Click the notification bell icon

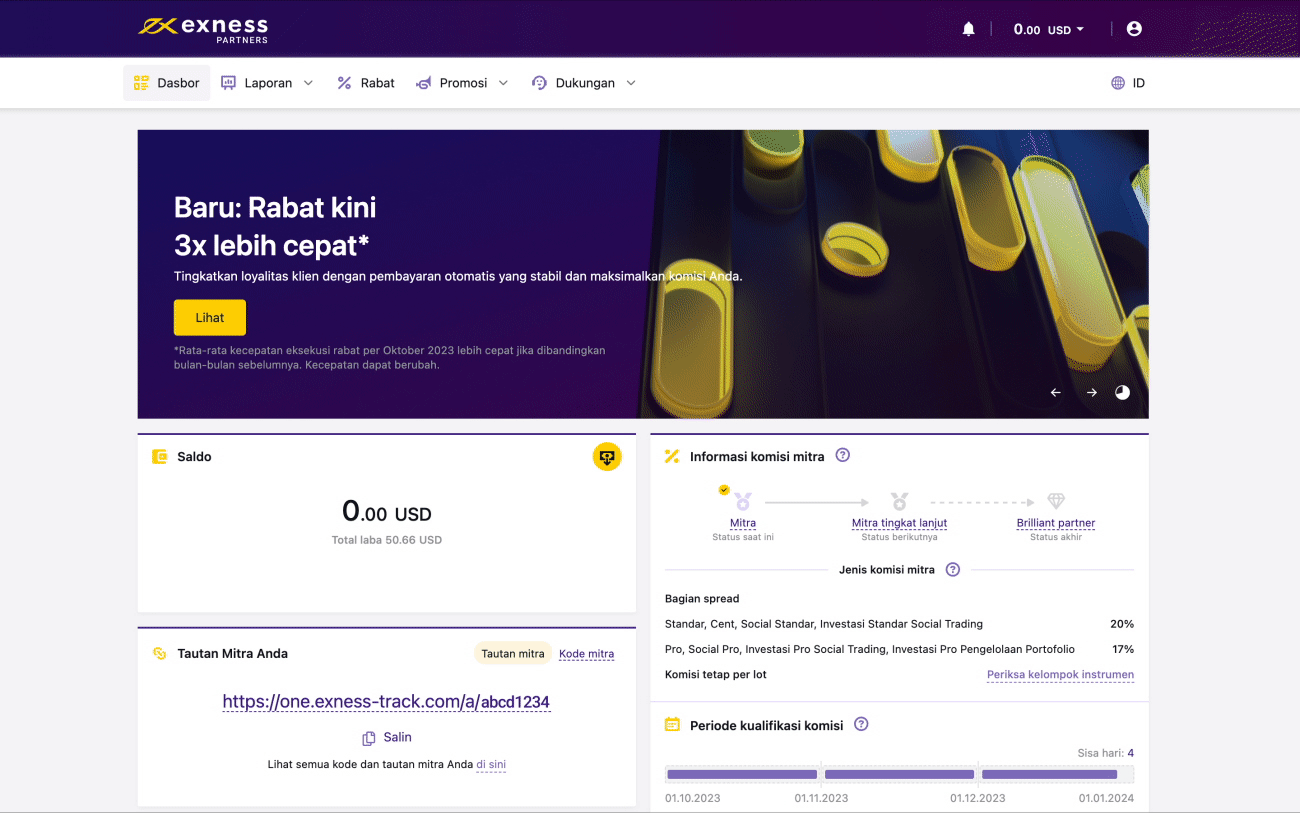[x=968, y=29]
